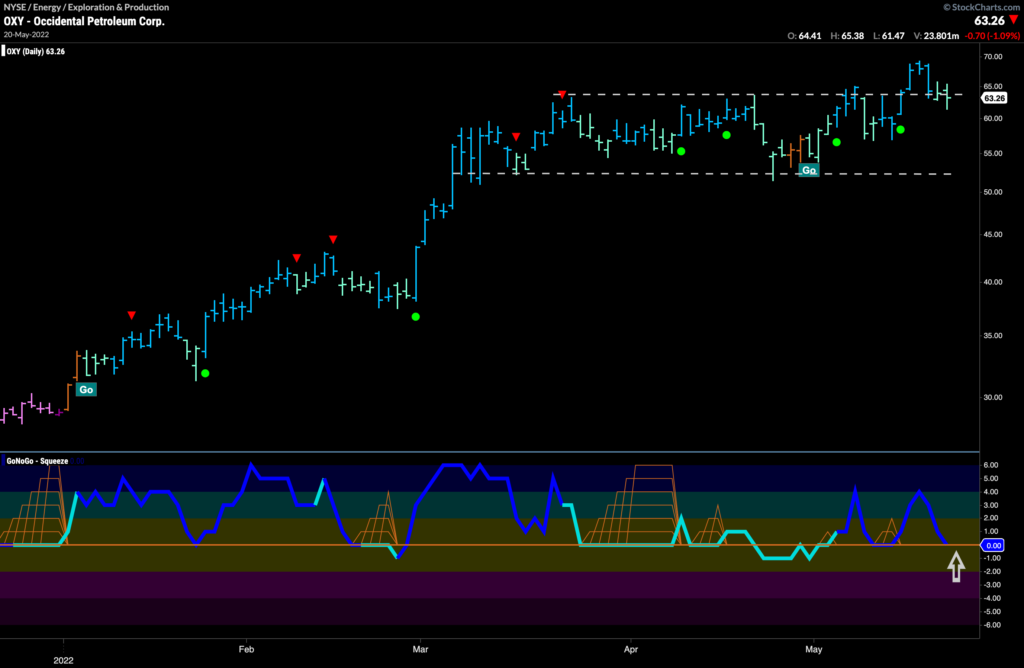Image resolution: width=1024 pixels, height=668 pixels.
Task: Select the red triangle marker in mid-February
Action: [333, 240]
